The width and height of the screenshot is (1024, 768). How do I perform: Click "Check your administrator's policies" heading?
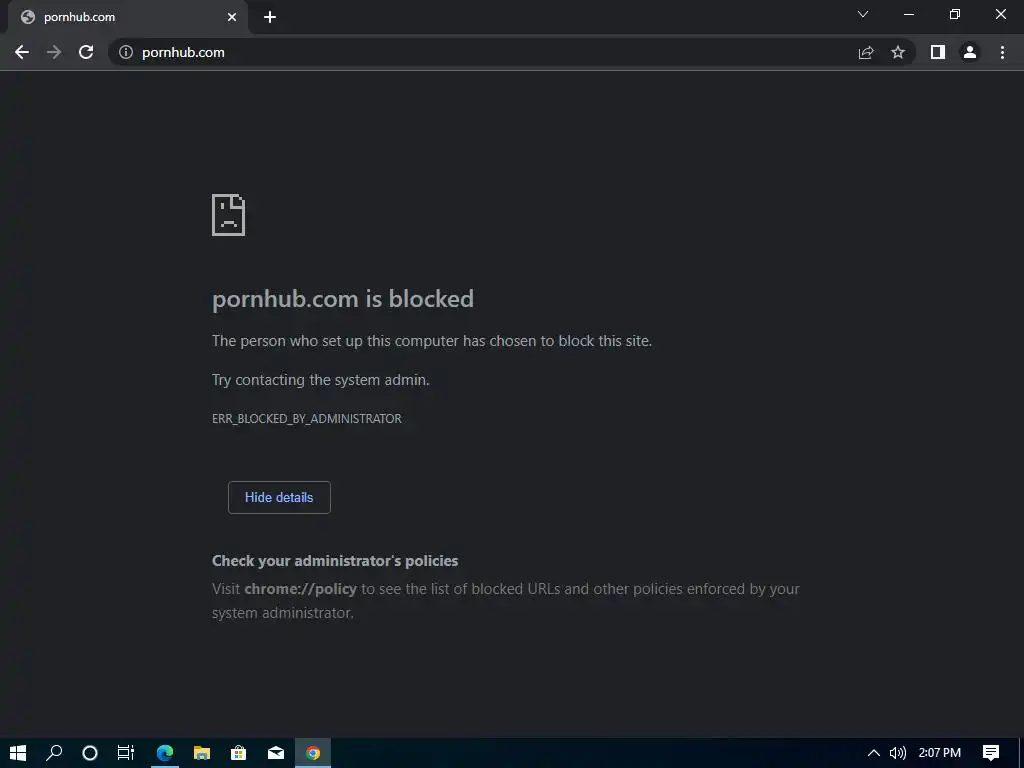[335, 561]
